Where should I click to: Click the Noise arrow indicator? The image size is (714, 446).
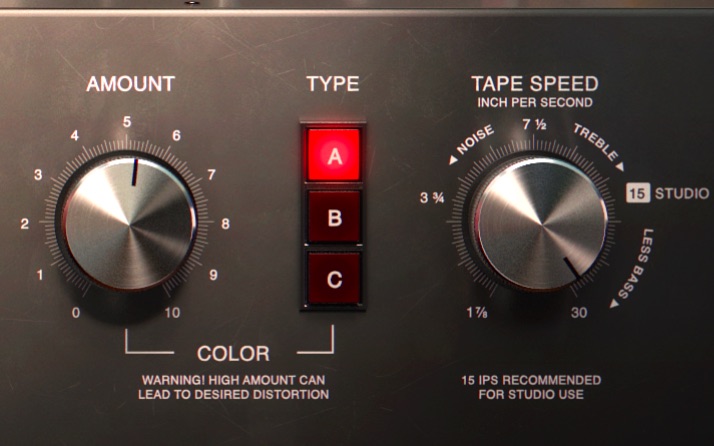(x=453, y=160)
